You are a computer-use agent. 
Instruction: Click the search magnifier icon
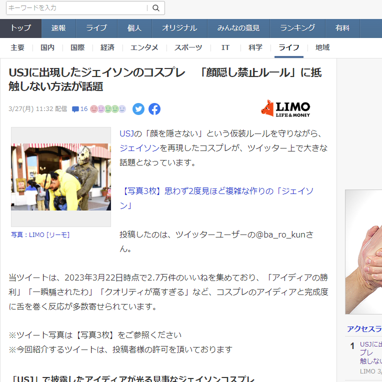point(156,8)
